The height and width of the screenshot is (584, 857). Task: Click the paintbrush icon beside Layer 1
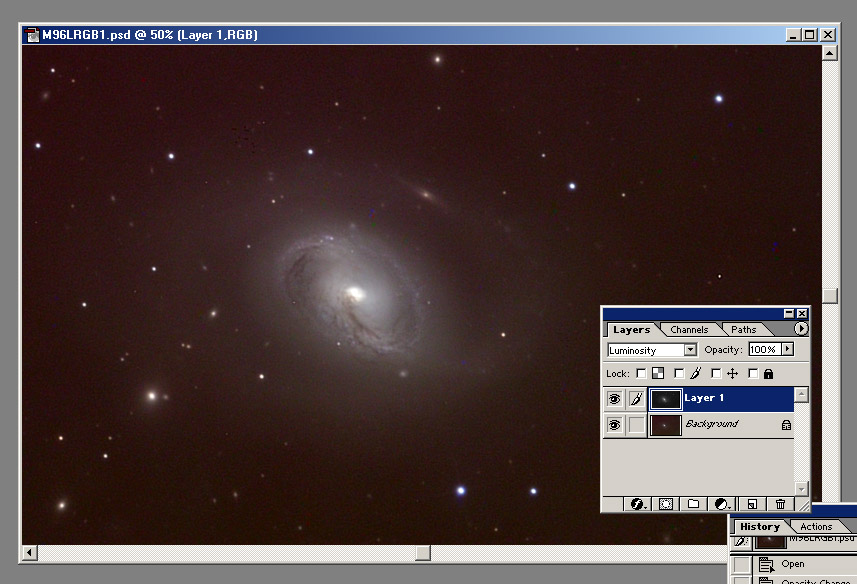[x=636, y=399]
